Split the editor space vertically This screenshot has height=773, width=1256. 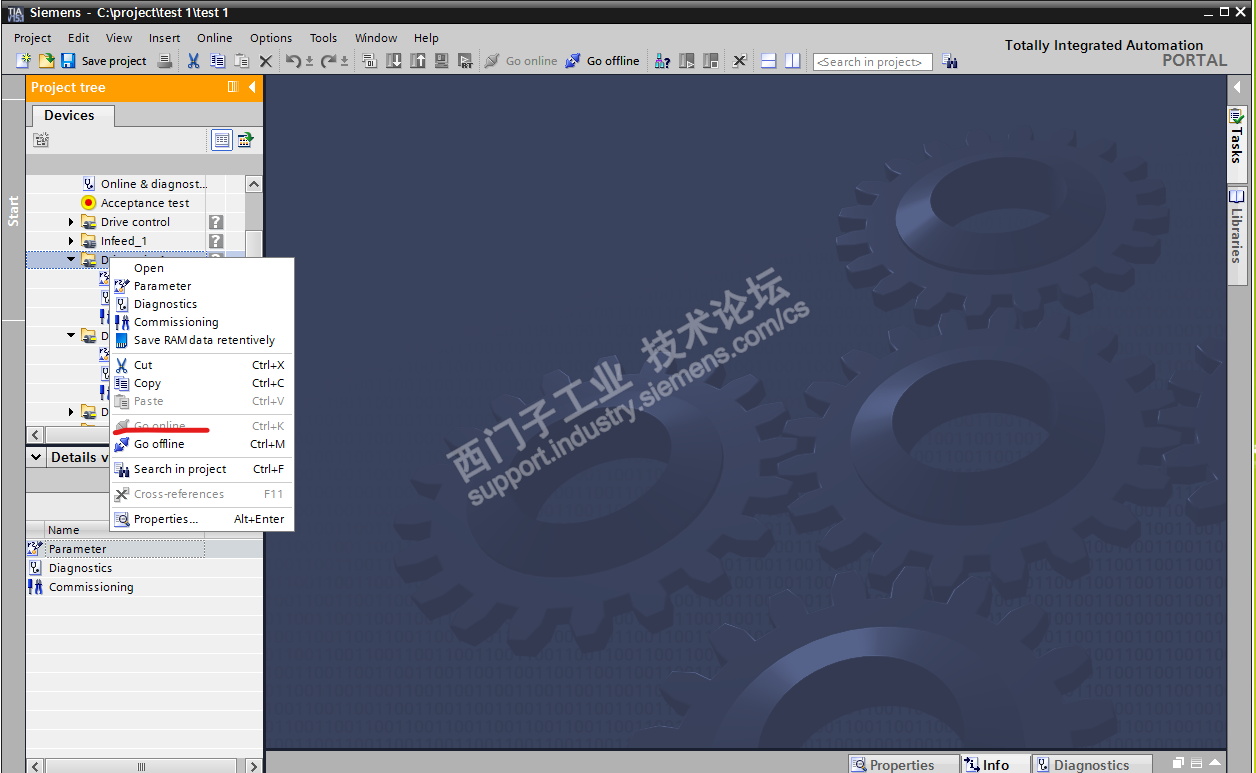click(793, 61)
